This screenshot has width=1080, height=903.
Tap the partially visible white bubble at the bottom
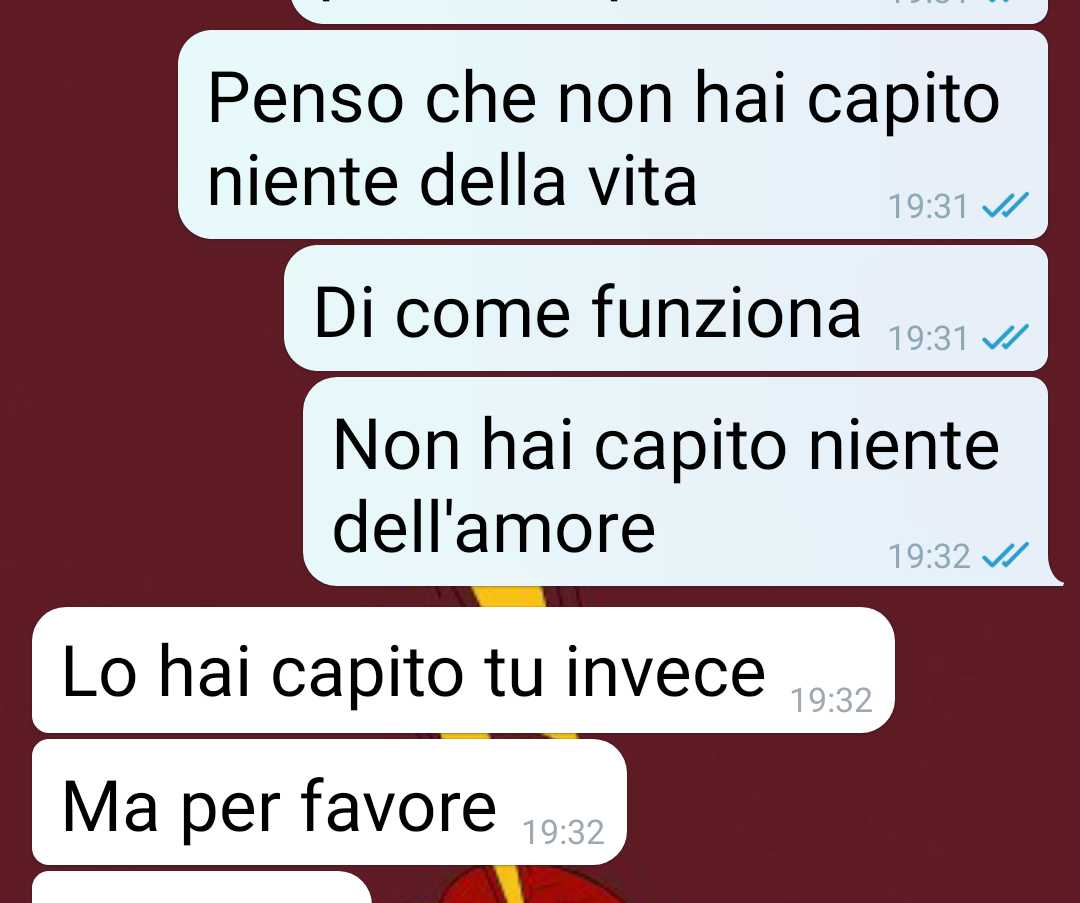tap(202, 887)
